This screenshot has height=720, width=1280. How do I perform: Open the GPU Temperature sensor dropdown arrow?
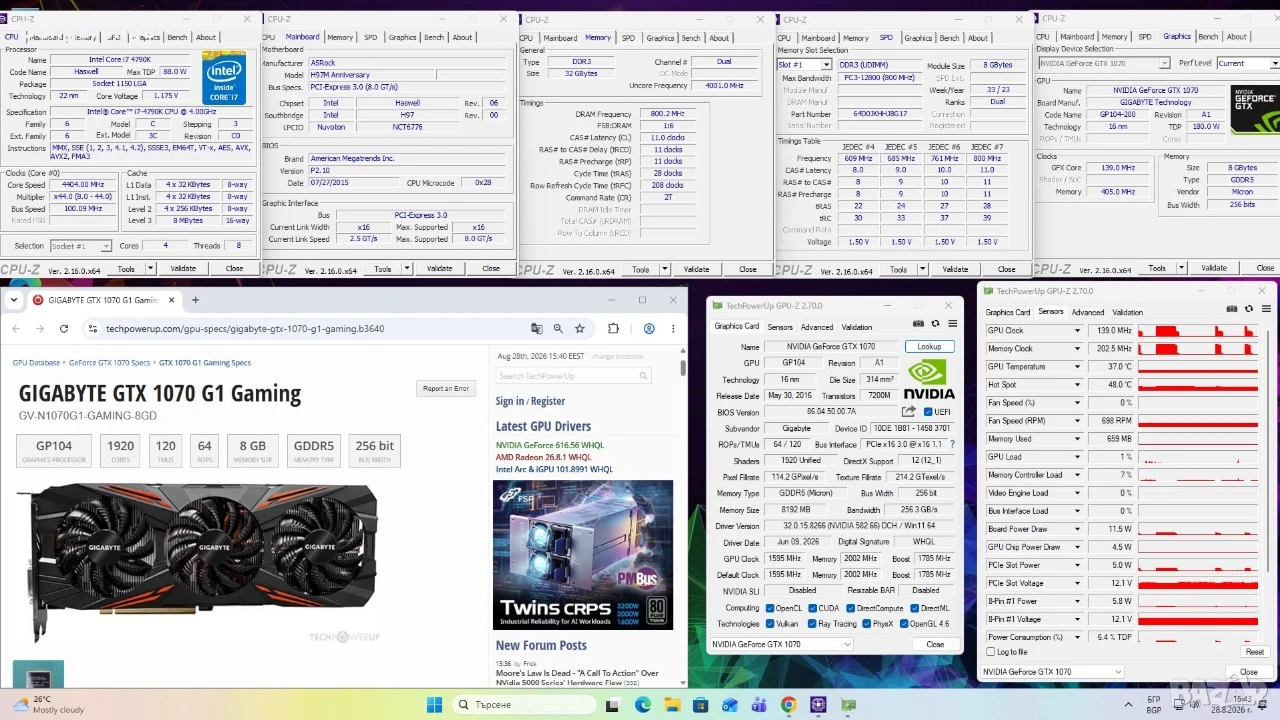1077,367
